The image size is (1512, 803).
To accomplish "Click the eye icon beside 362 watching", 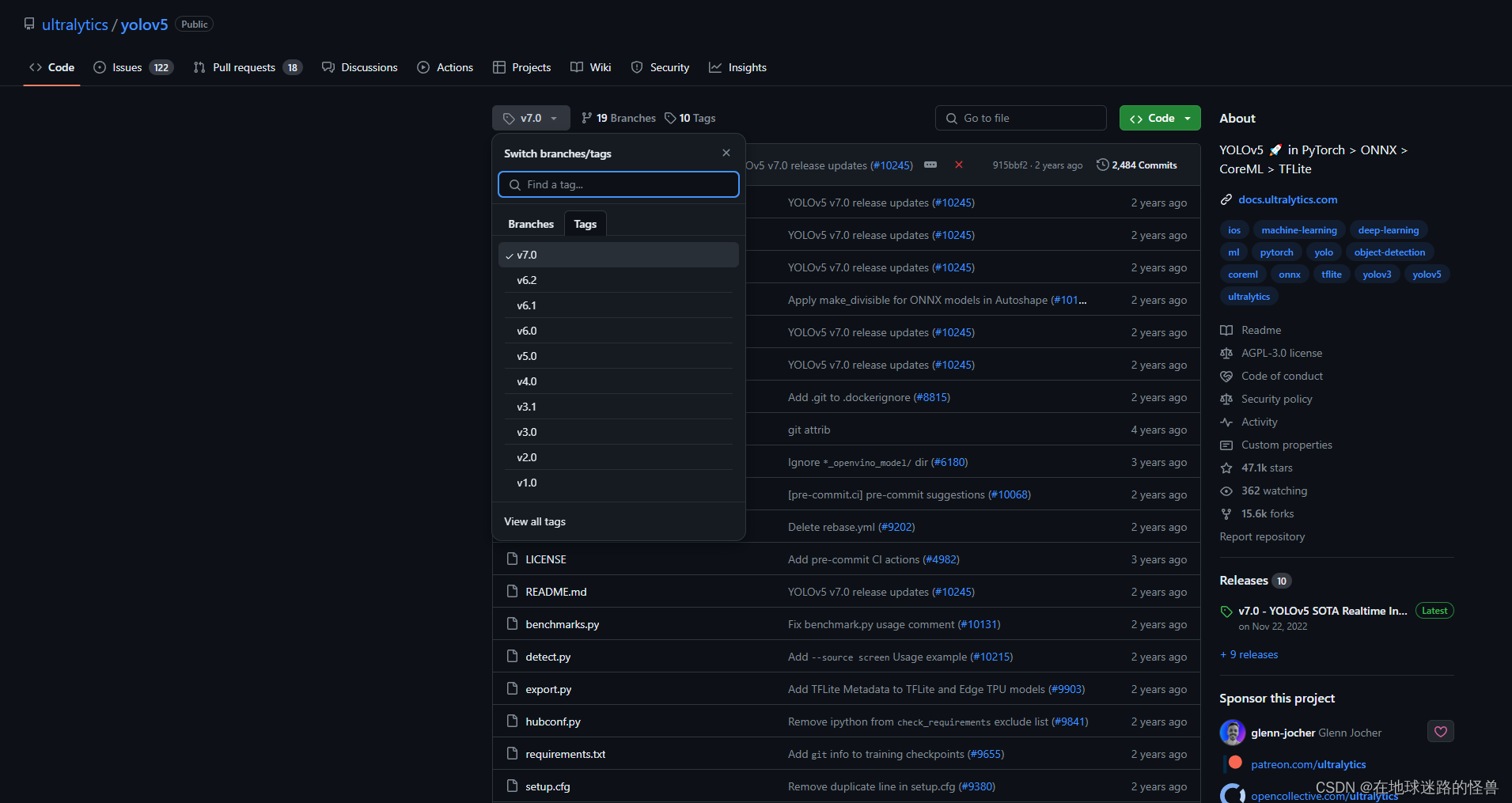I will pyautogui.click(x=1226, y=491).
